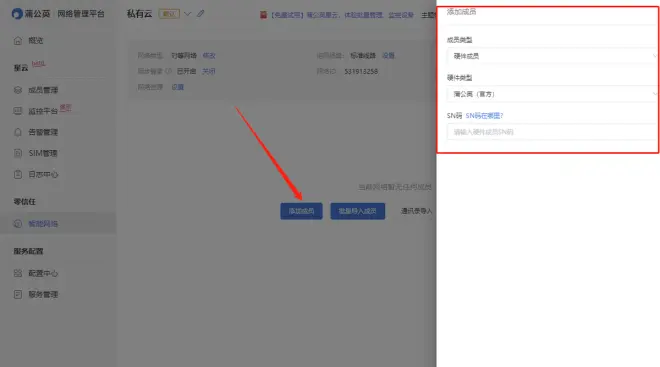This screenshot has height=367, width=660.
Task: Click the 通讯录导入 button
Action: click(x=416, y=211)
